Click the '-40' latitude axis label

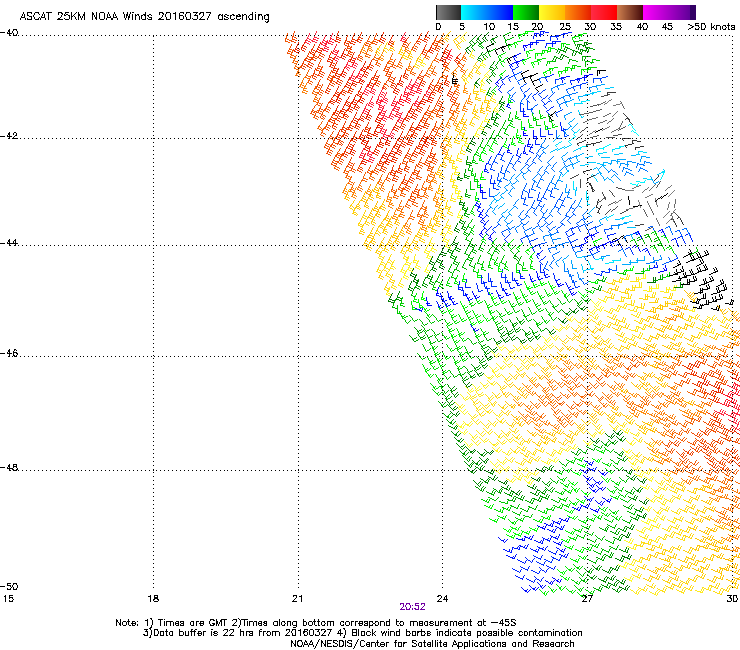click(x=9, y=33)
